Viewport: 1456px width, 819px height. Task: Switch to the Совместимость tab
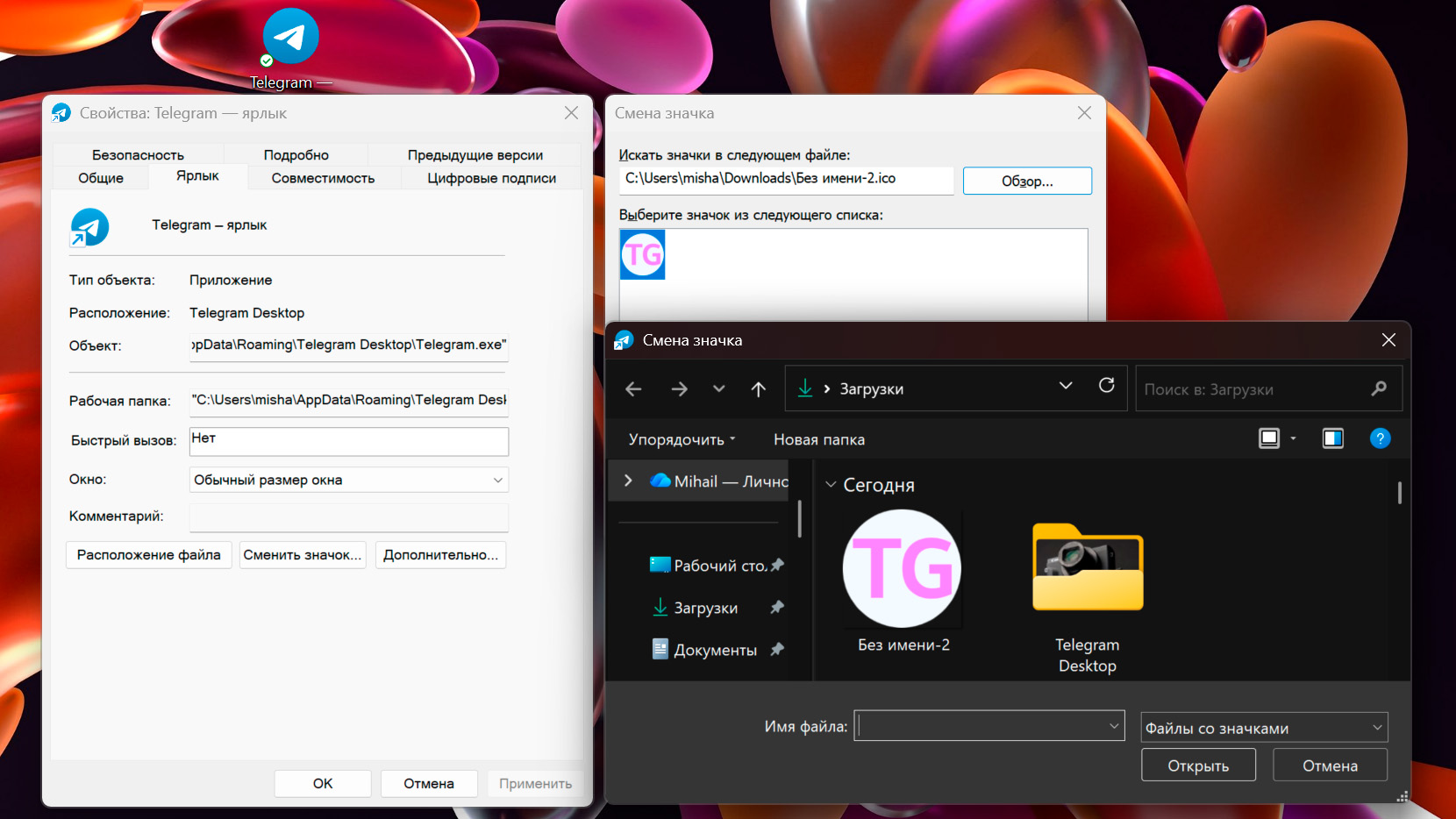point(323,178)
